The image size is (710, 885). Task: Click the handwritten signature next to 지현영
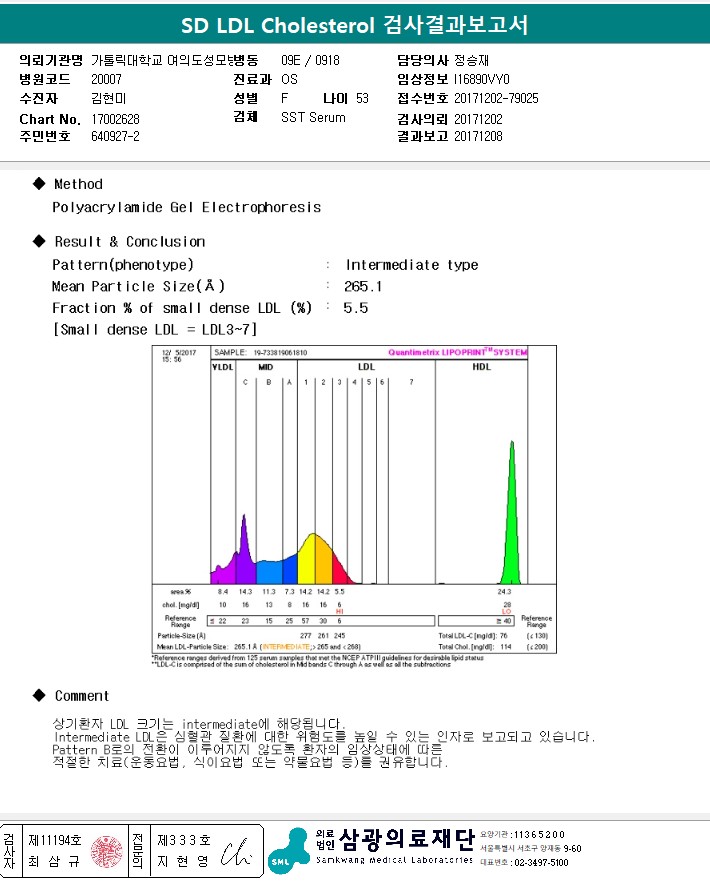(236, 852)
